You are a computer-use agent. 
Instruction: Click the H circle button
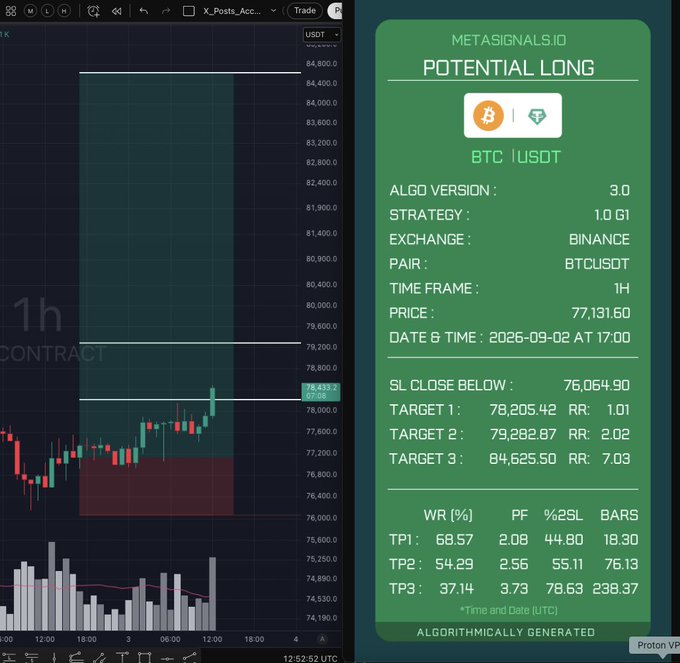pos(64,11)
